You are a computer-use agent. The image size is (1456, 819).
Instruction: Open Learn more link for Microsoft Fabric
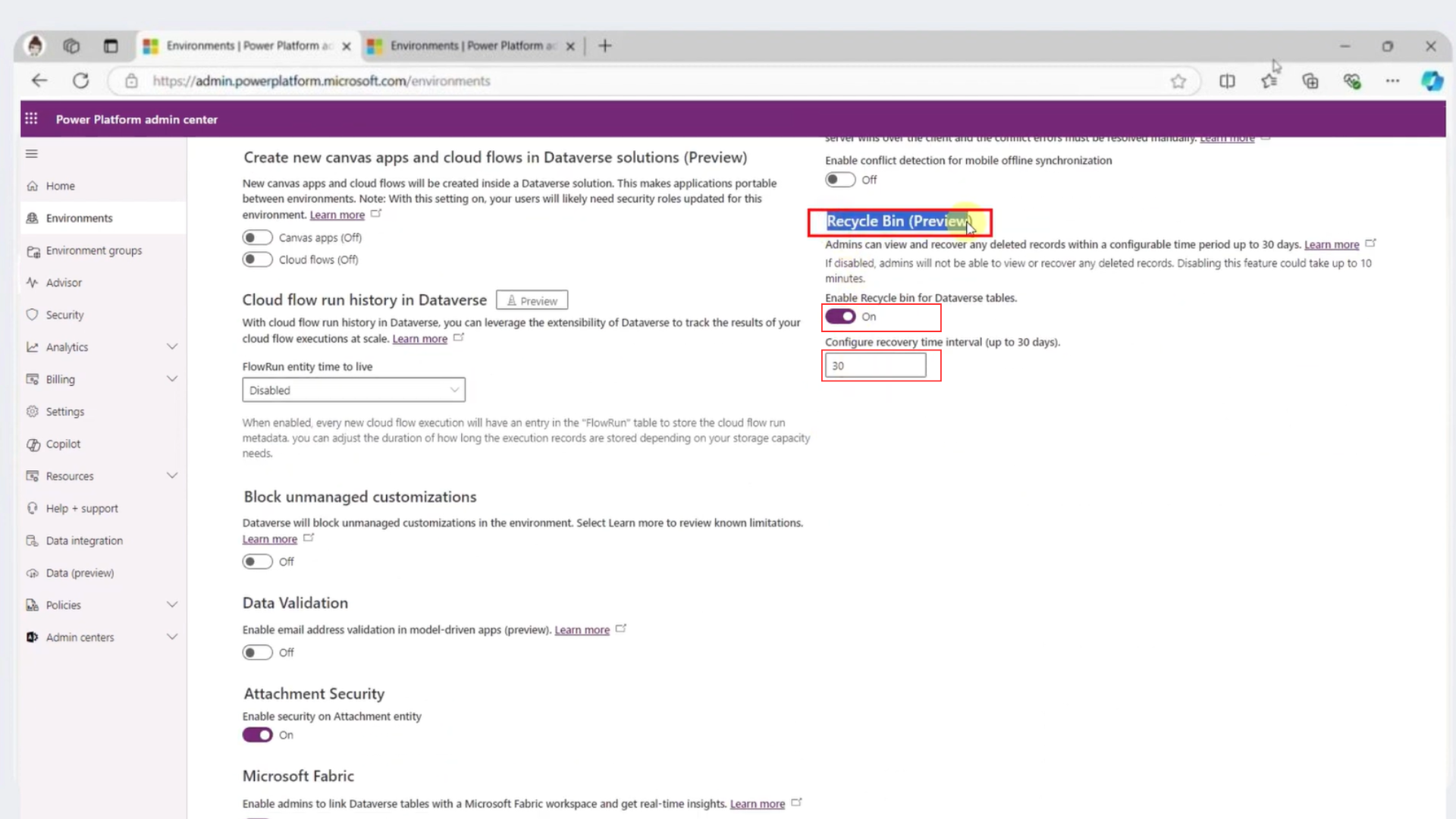757,804
